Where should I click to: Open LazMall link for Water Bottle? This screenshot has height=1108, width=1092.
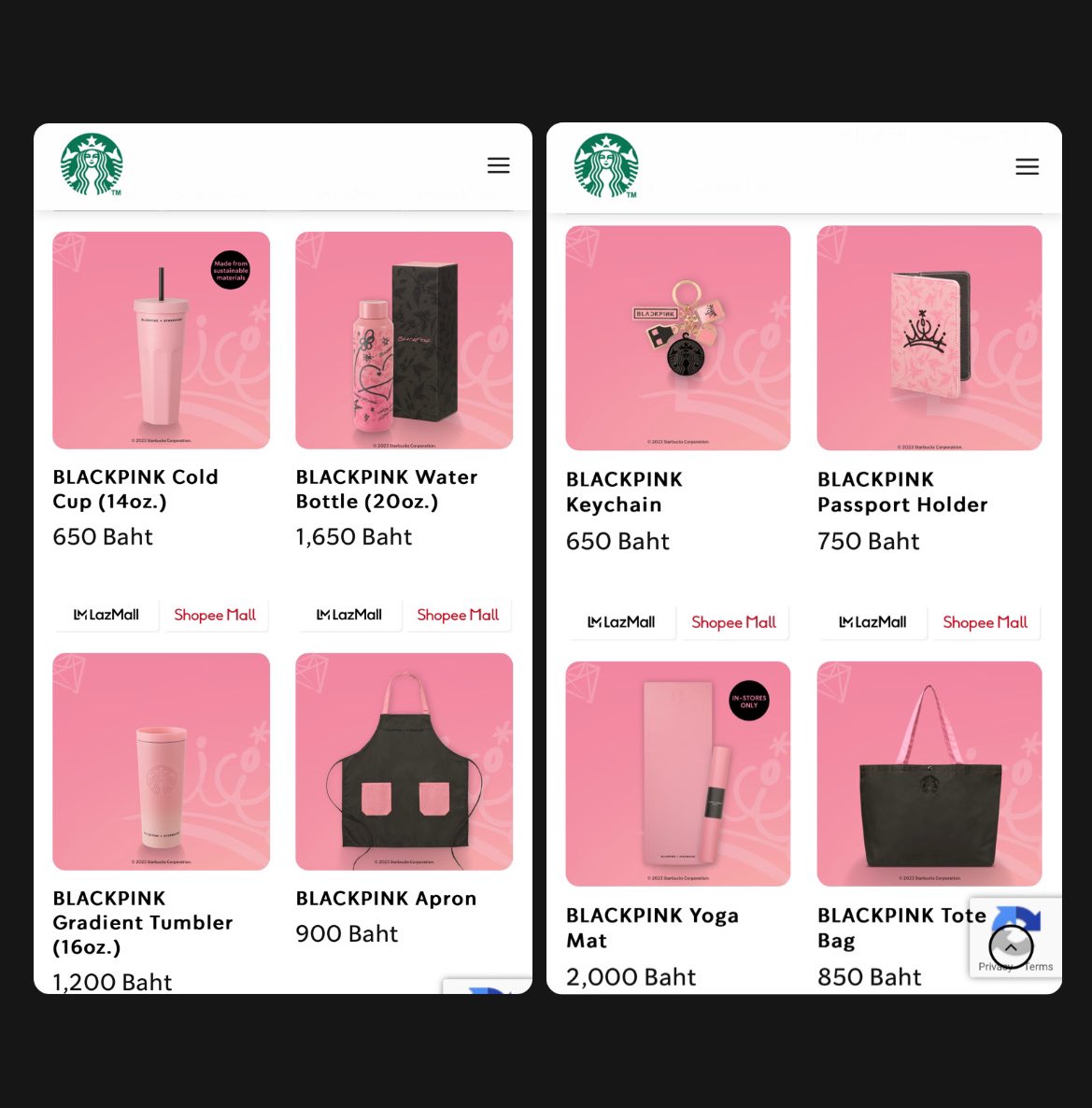pos(349,615)
